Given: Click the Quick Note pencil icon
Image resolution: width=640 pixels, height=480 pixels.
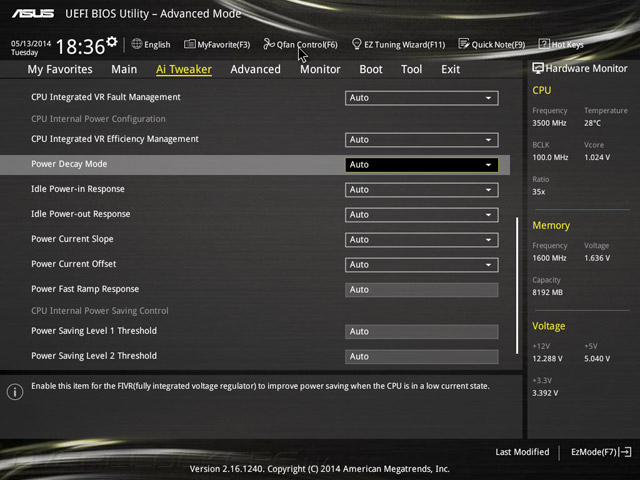Looking at the screenshot, I should [x=464, y=44].
